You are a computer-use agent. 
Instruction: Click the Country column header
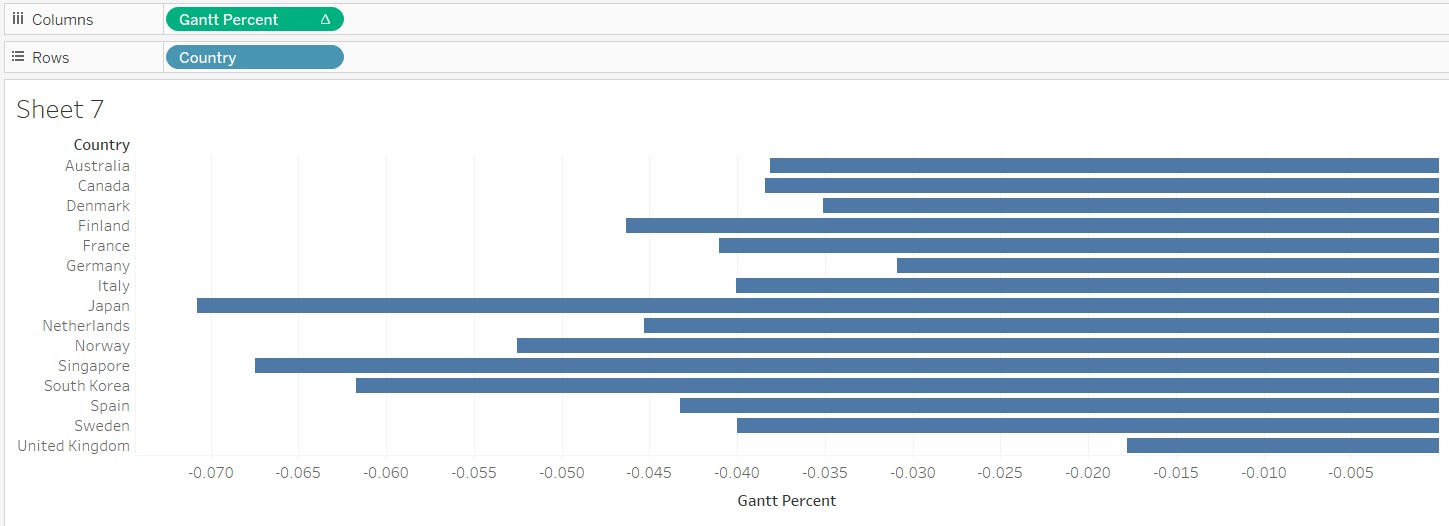tap(101, 145)
